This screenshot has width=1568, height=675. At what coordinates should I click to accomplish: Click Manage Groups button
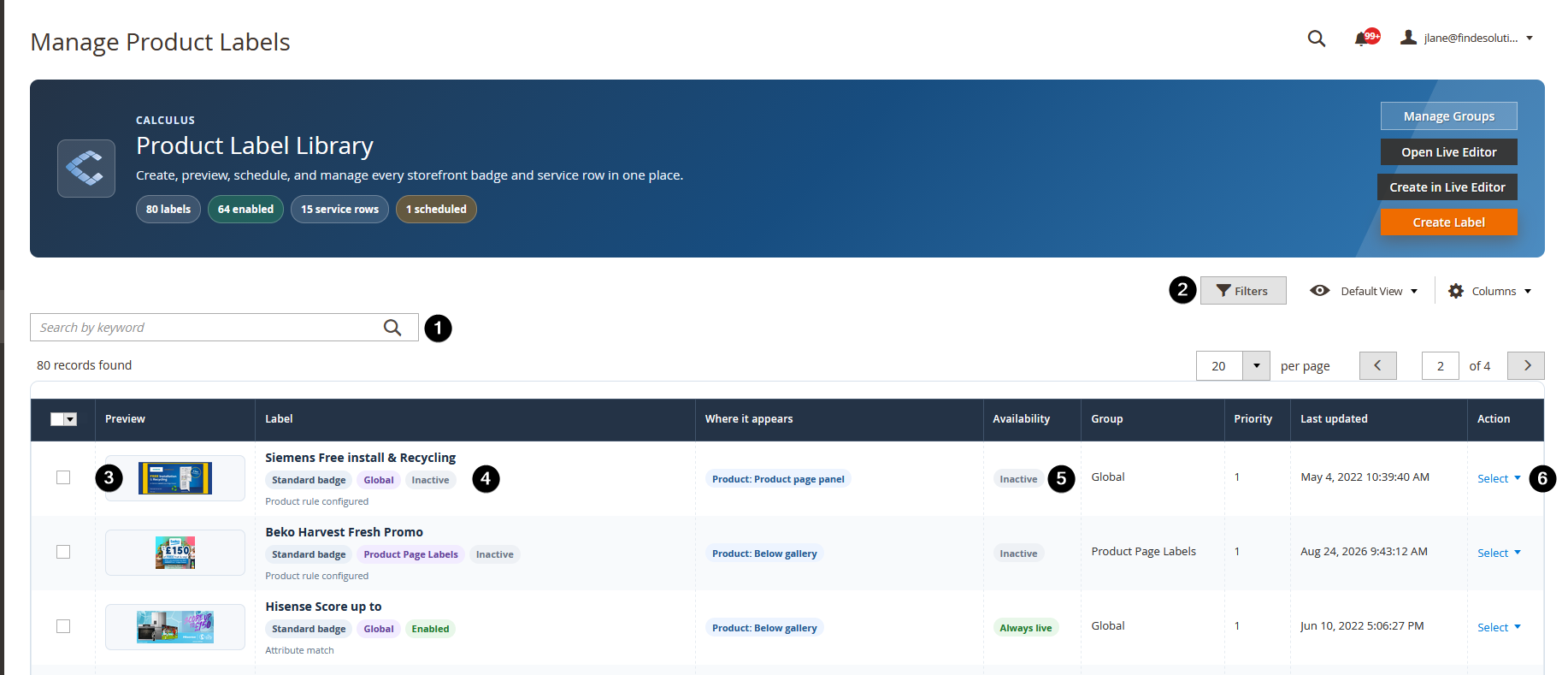point(1449,116)
